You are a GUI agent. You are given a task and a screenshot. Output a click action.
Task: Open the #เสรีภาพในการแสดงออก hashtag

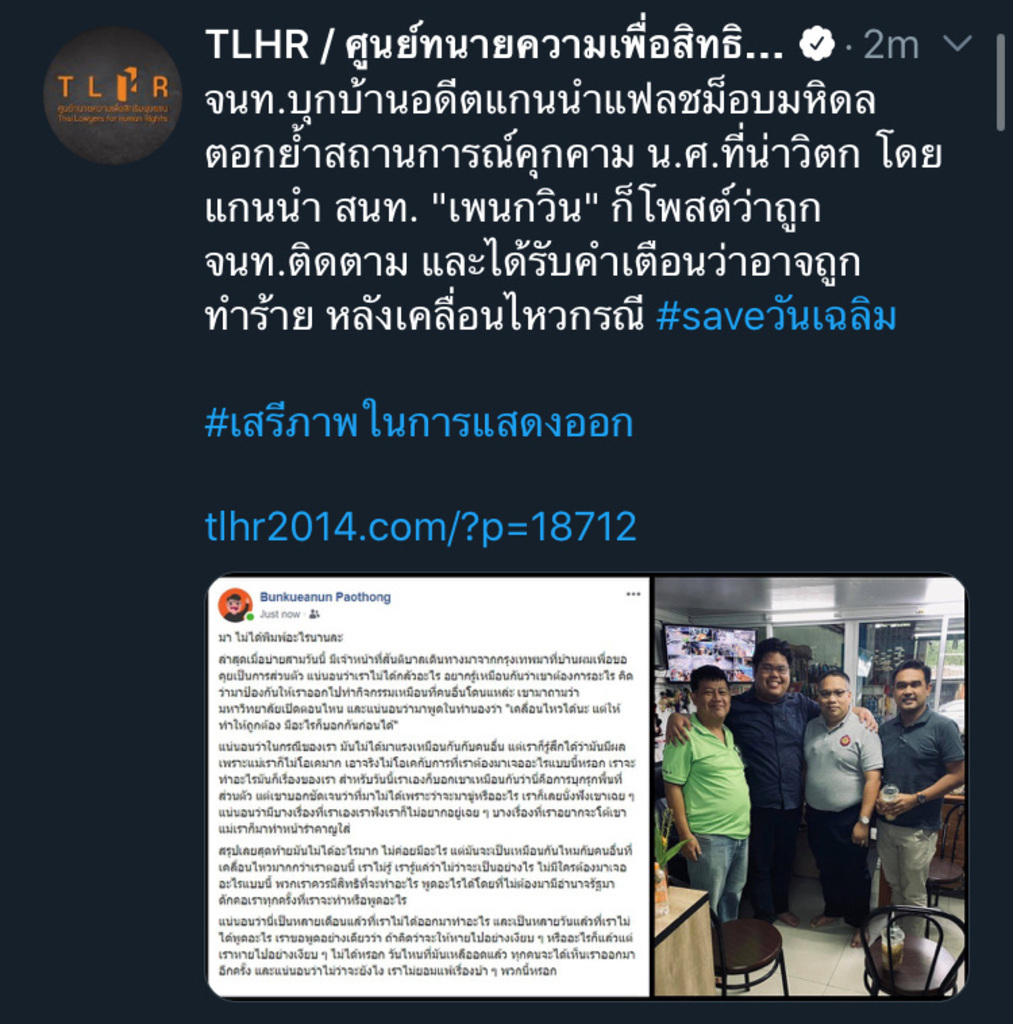419,423
